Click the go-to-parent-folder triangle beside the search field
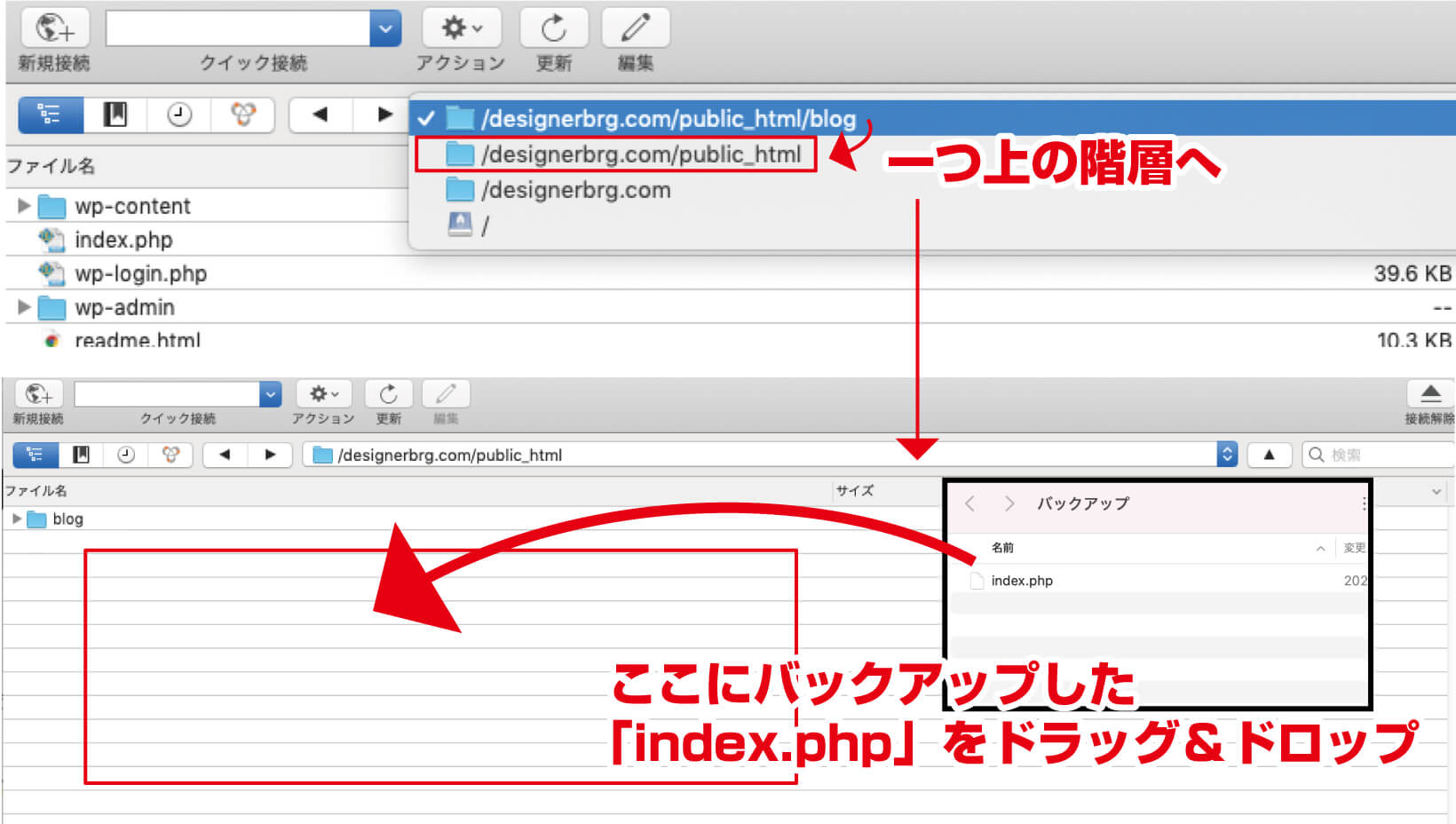The image size is (1456, 824). [x=1269, y=455]
